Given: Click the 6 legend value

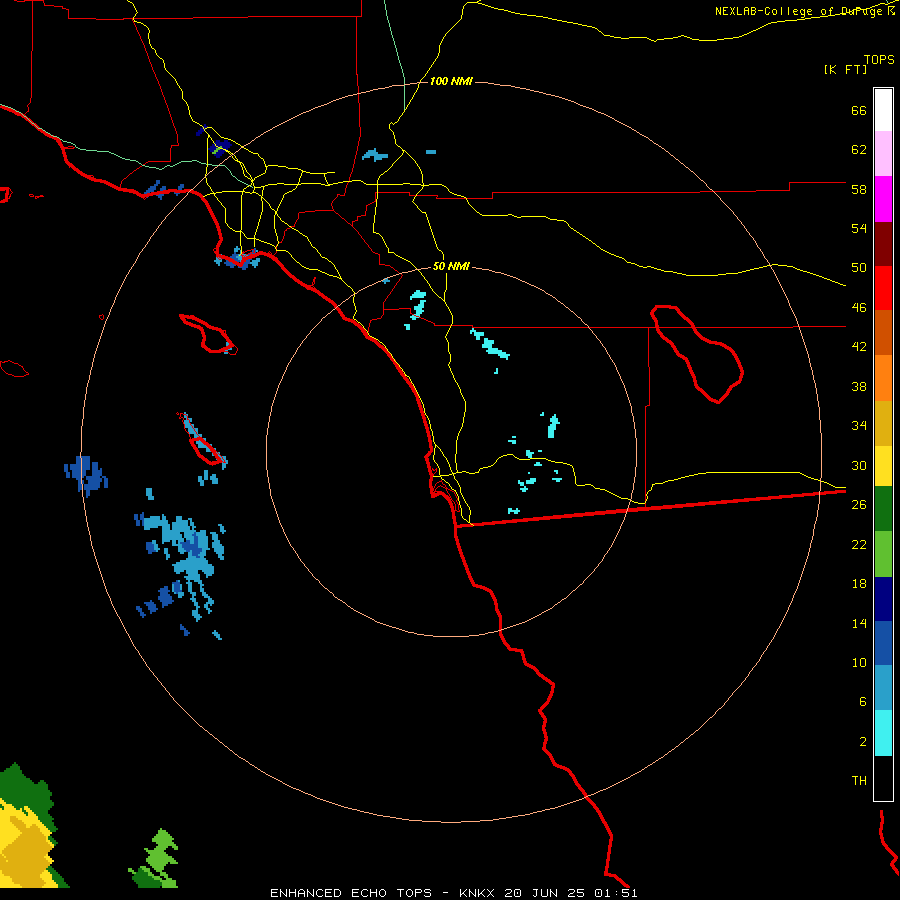Looking at the screenshot, I should tap(863, 702).
